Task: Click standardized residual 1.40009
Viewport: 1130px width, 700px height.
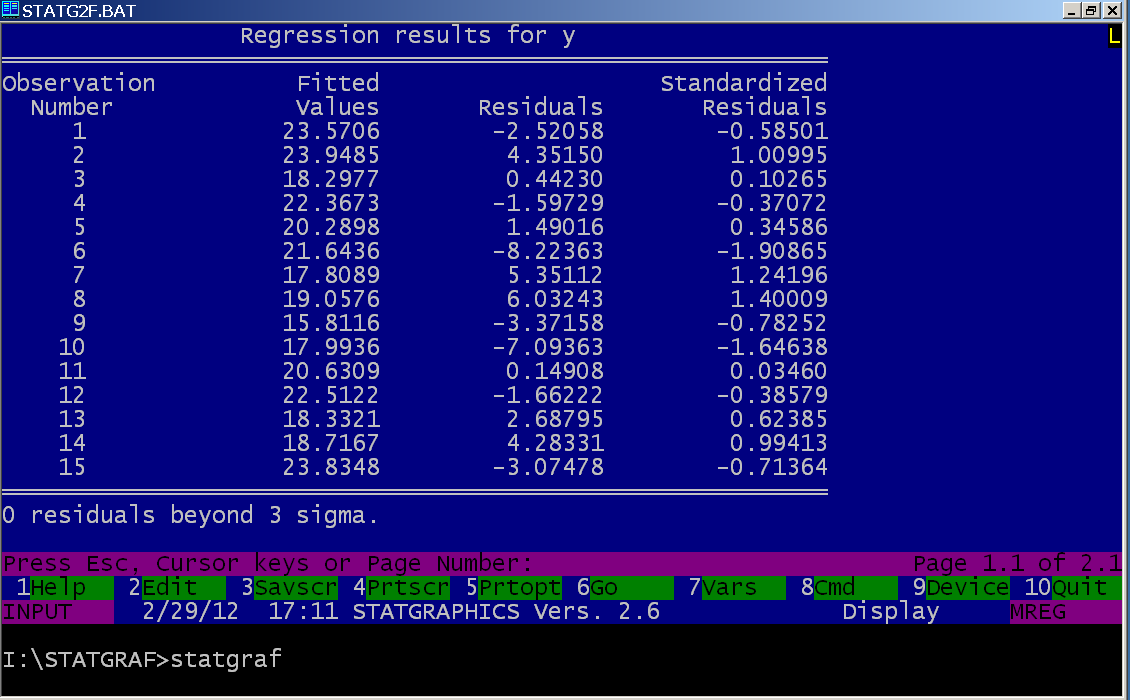Action: pos(779,299)
